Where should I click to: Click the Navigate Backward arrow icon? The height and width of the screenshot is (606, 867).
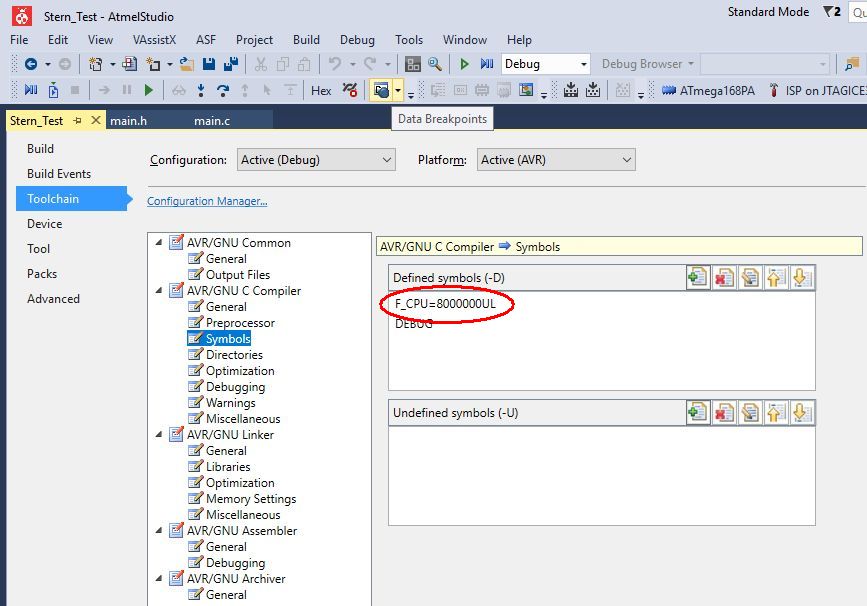click(31, 64)
